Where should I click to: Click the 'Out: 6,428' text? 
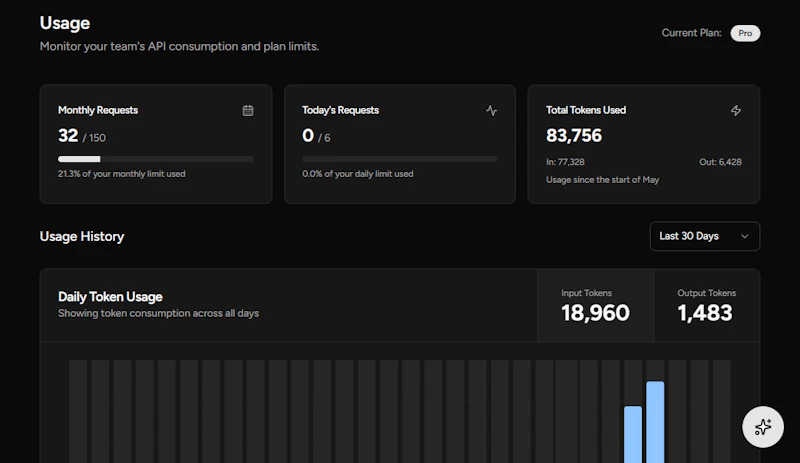pos(720,162)
